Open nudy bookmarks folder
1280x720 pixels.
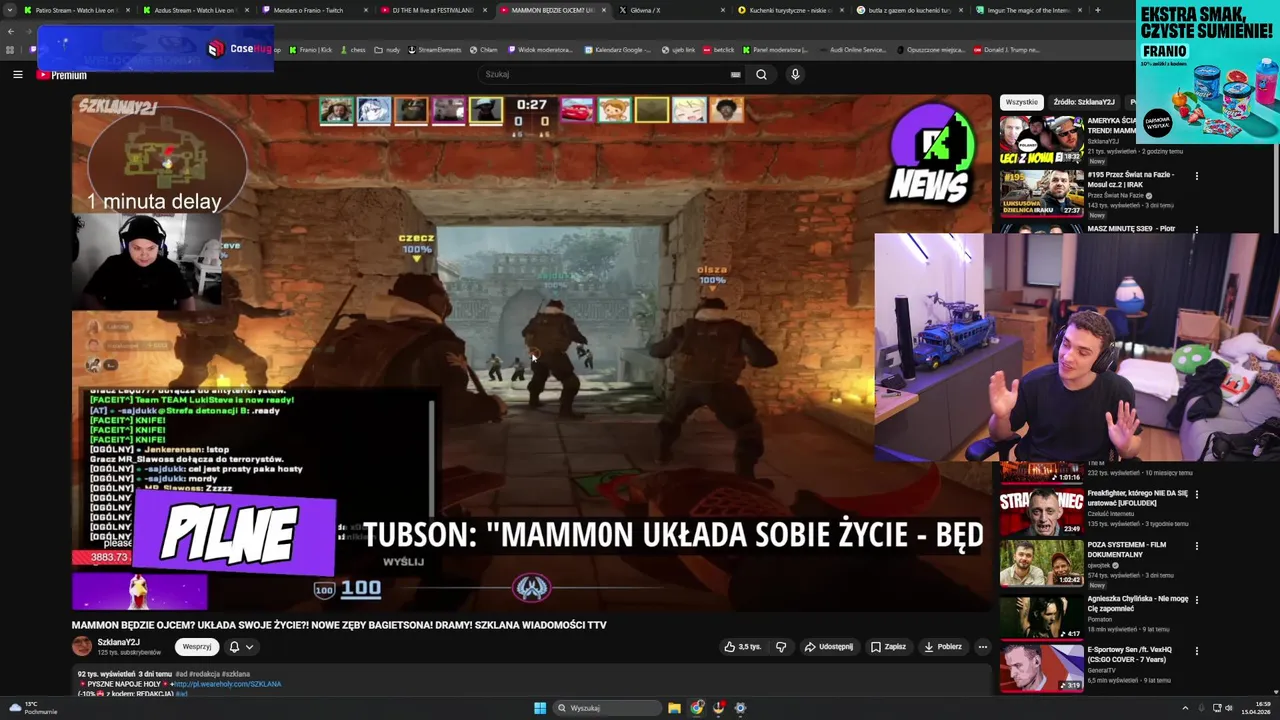[x=388, y=49]
